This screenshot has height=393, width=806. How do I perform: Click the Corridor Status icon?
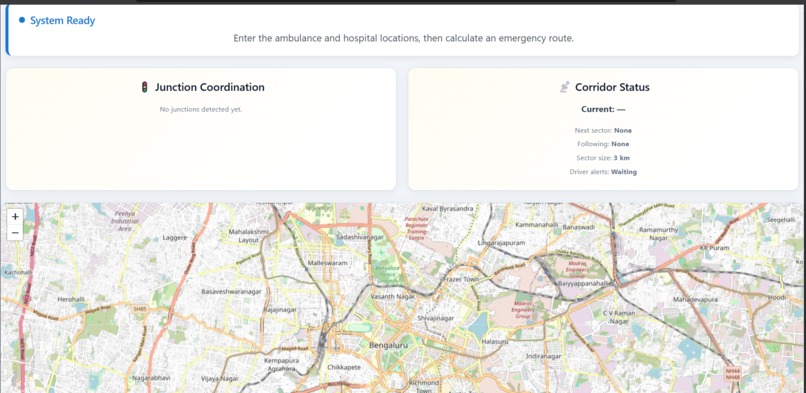pyautogui.click(x=565, y=87)
